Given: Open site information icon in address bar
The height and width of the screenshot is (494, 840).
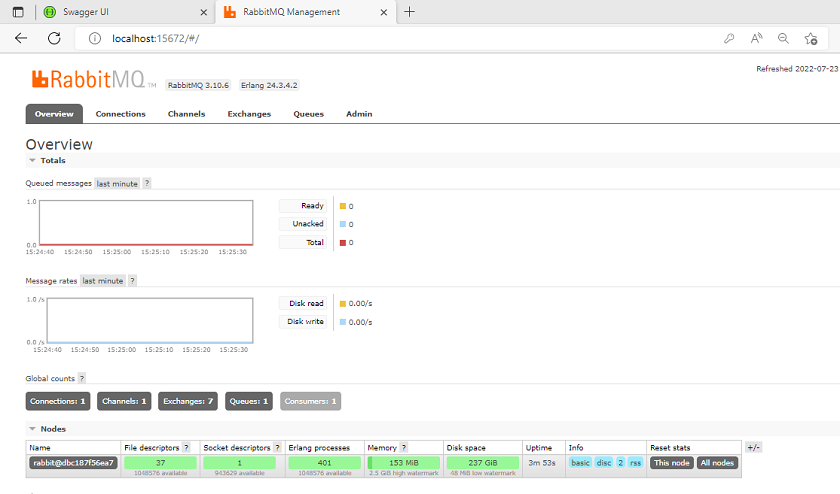Looking at the screenshot, I should coord(95,39).
